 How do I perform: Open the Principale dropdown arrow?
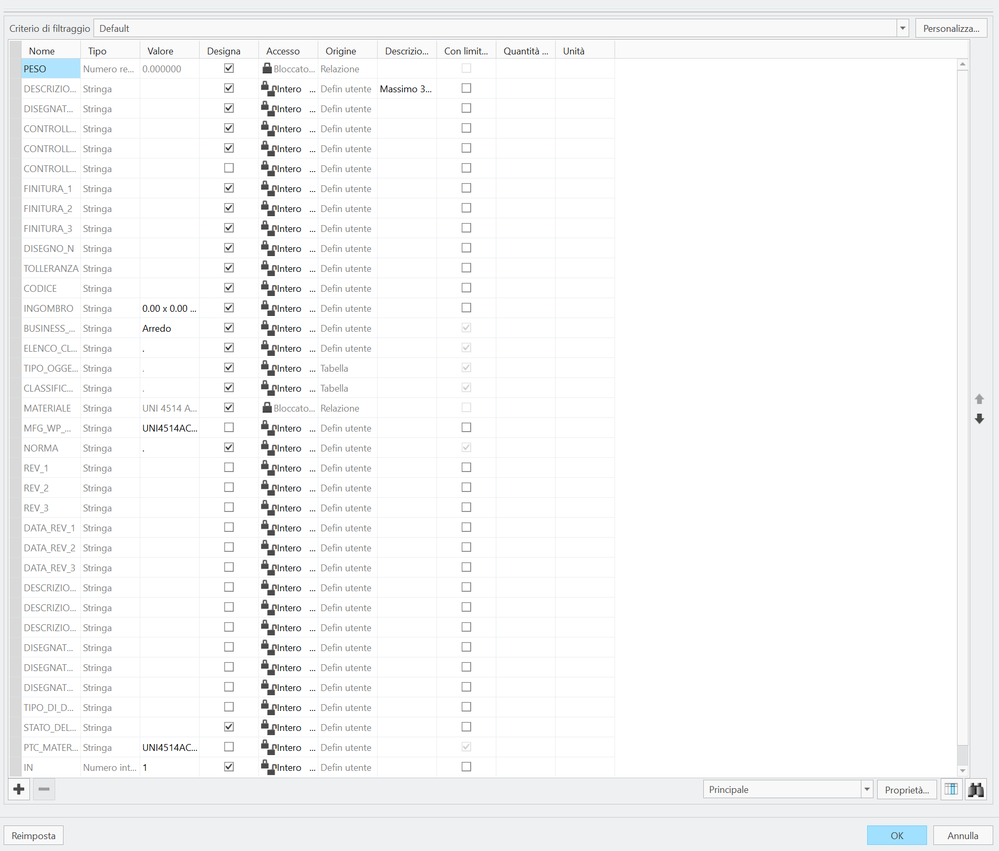(866, 789)
